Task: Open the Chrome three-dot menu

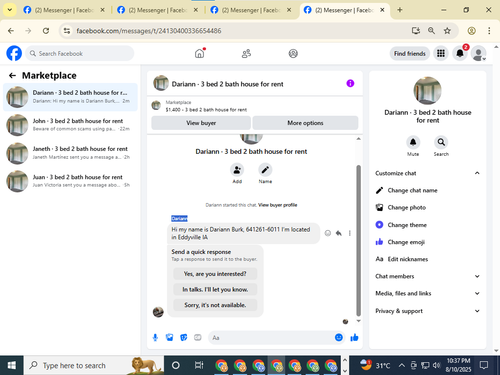Action: [489, 31]
